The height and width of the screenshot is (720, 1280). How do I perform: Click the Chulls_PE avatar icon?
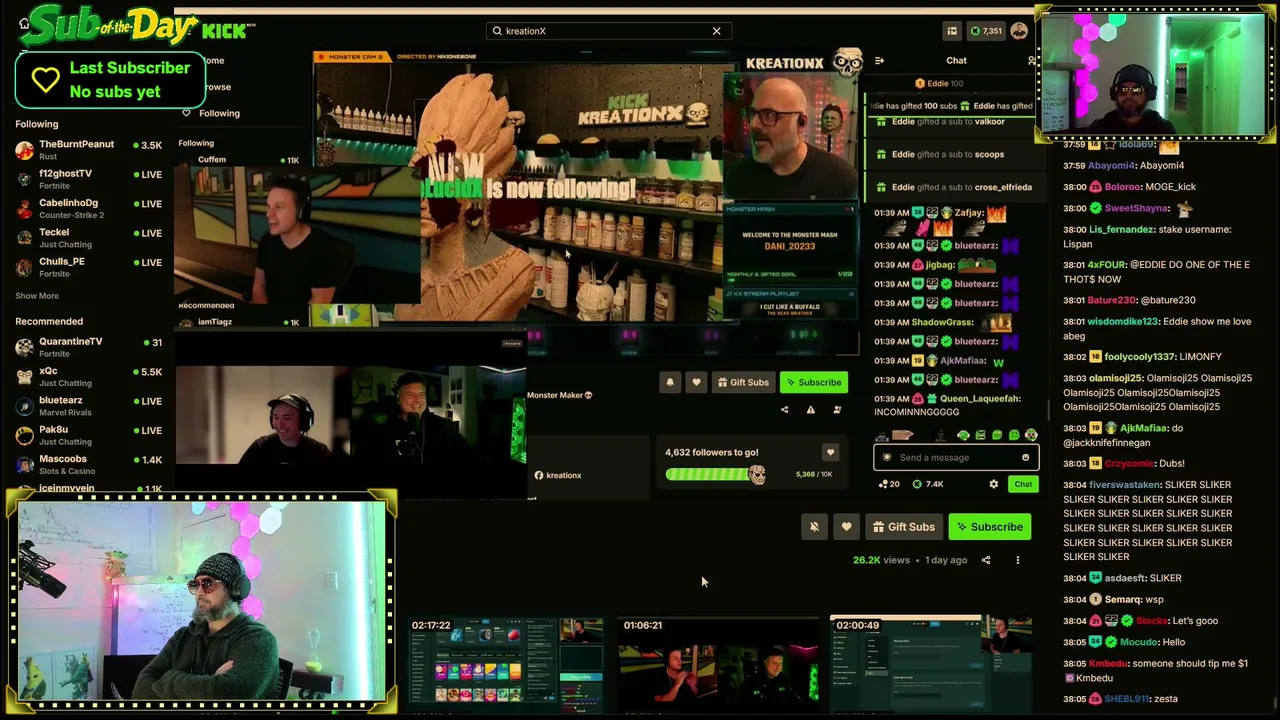(x=24, y=267)
